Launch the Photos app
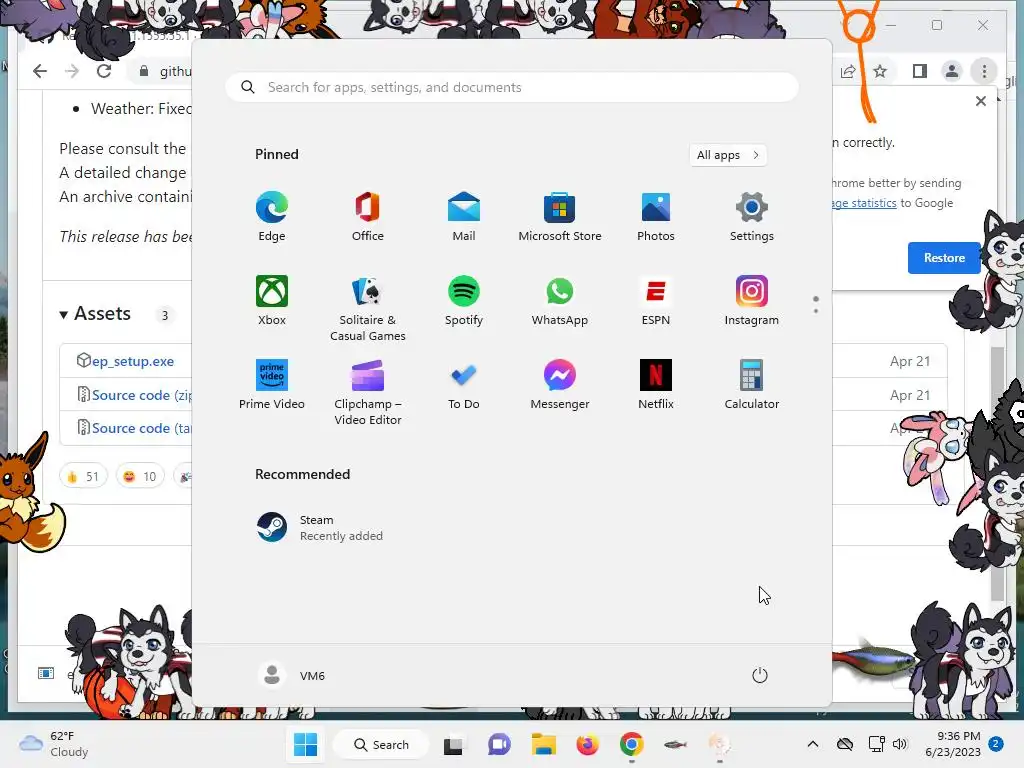 [x=656, y=217]
